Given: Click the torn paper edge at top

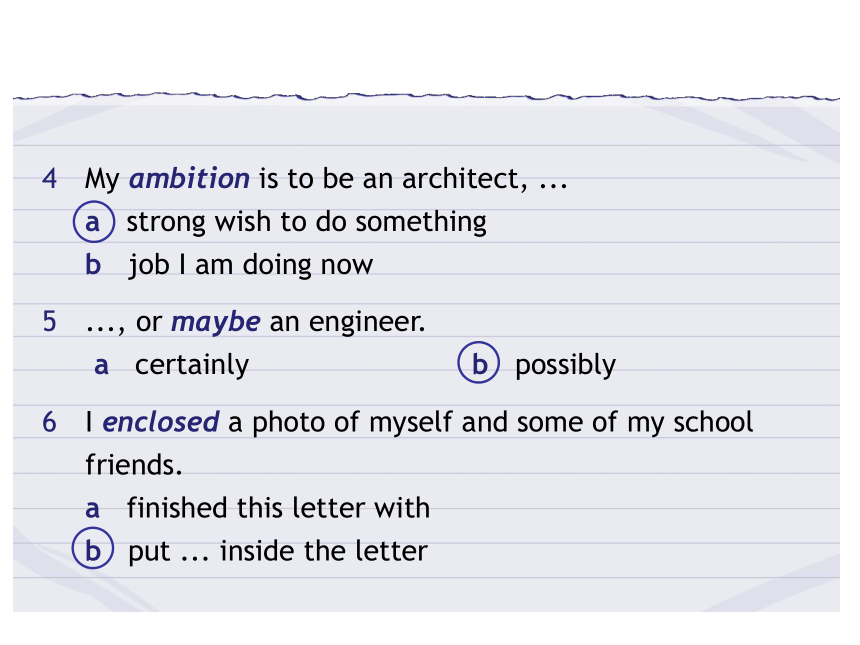Looking at the screenshot, I should pos(426,98).
